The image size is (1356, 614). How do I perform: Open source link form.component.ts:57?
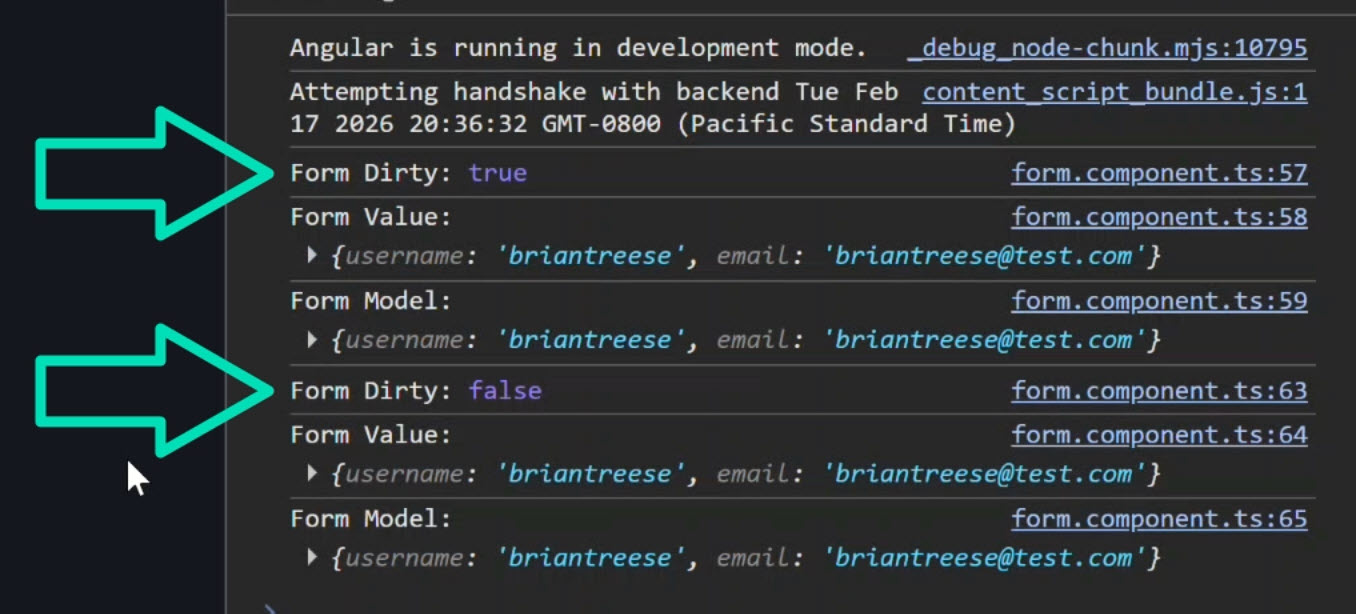coord(1158,172)
